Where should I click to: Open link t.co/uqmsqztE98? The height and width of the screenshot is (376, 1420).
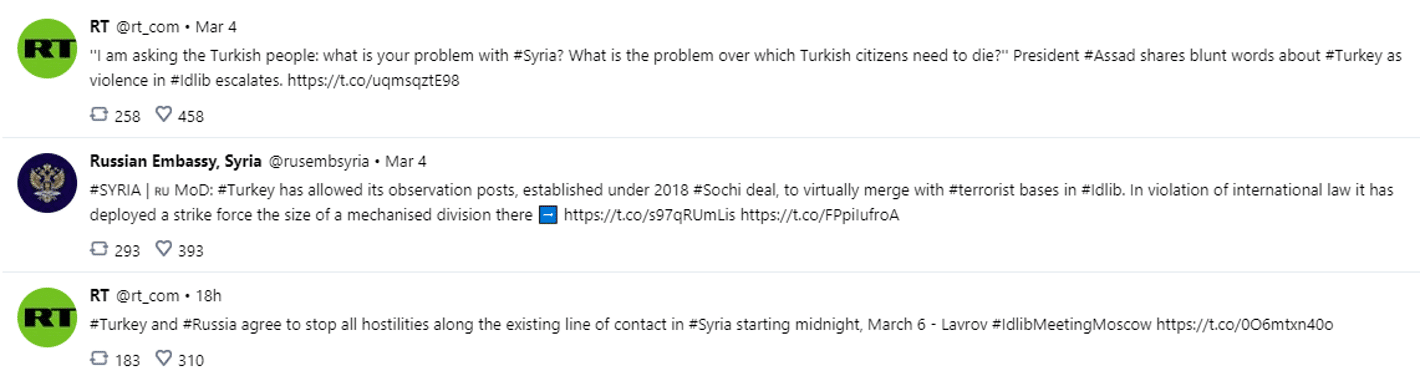click(x=375, y=80)
